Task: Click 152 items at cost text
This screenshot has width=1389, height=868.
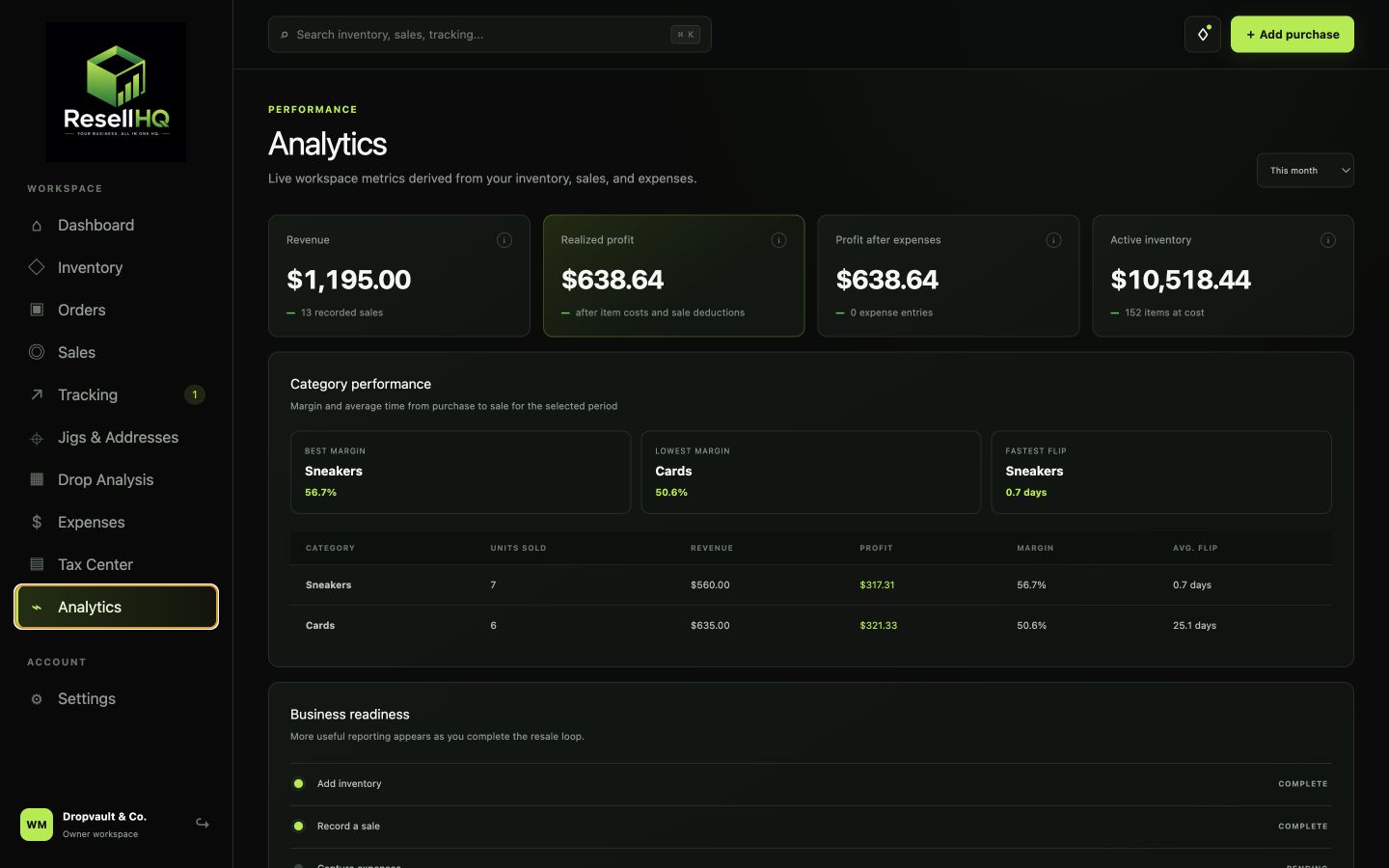Action: tap(1164, 312)
